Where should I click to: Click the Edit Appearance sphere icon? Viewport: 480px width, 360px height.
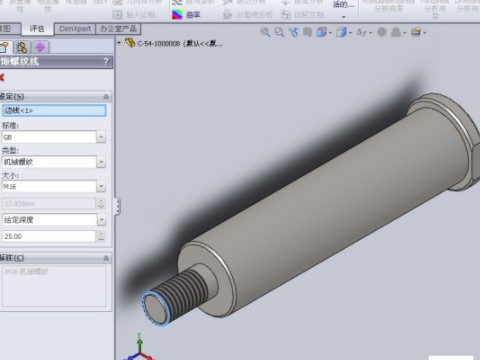tap(382, 32)
